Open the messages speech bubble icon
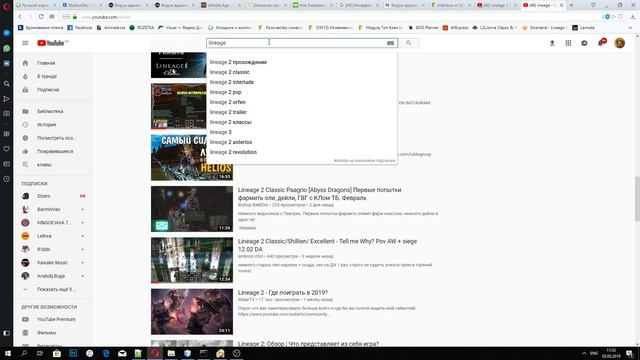This screenshot has width=640, height=360. pos(584,43)
